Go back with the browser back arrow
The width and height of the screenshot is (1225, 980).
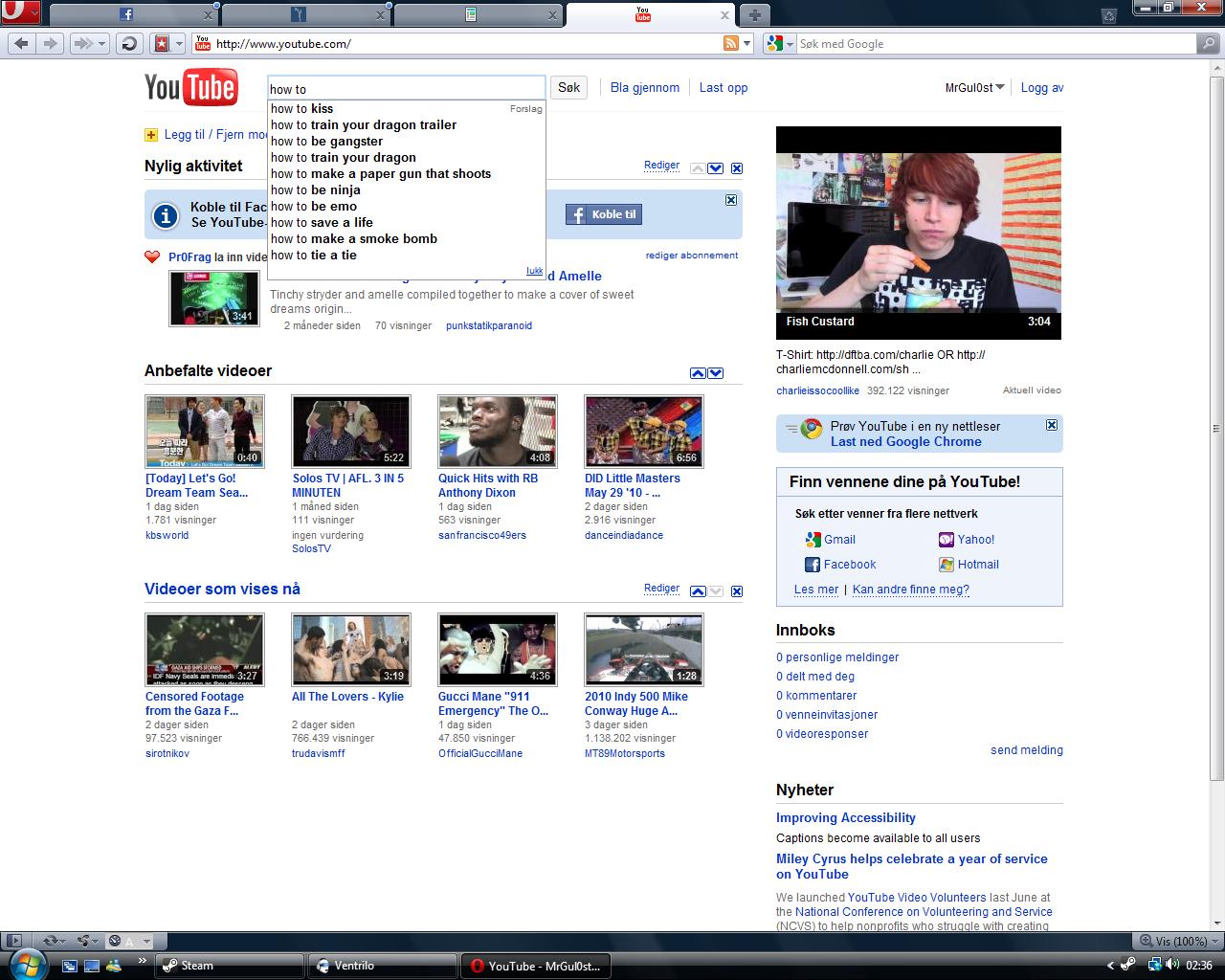(x=21, y=43)
